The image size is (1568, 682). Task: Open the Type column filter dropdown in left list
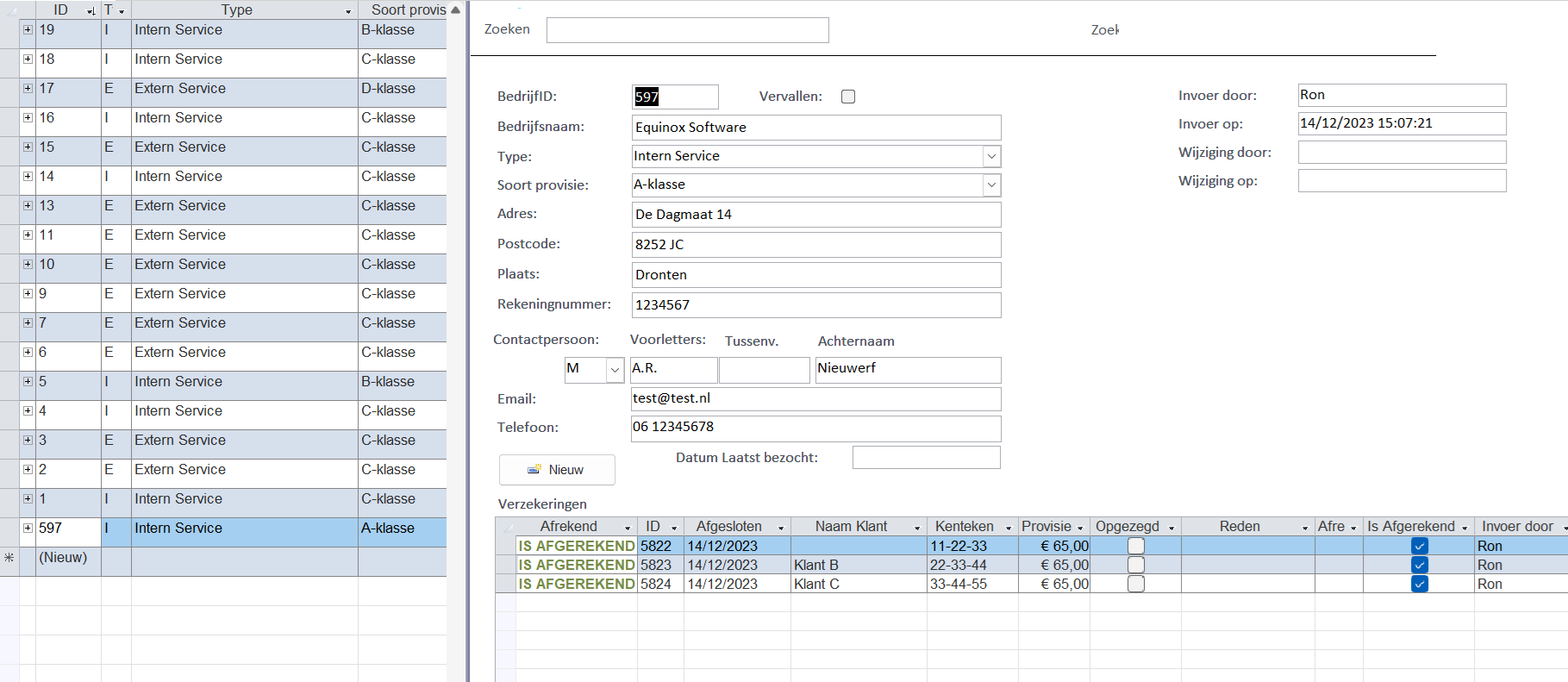point(348,11)
